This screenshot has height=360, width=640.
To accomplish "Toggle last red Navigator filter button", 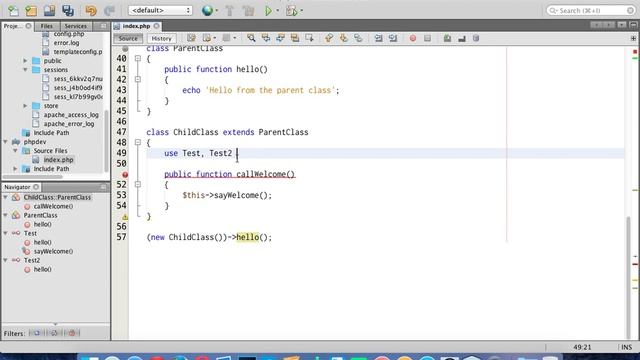I will point(72,333).
